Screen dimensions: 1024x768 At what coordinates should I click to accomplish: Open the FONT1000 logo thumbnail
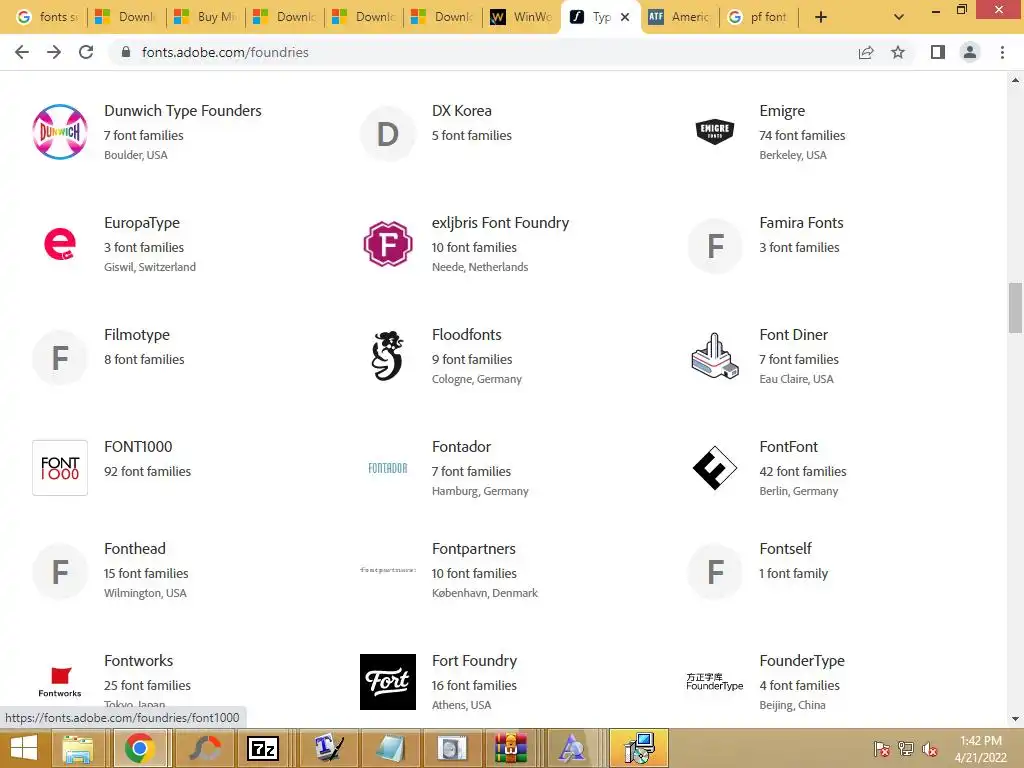click(x=60, y=468)
